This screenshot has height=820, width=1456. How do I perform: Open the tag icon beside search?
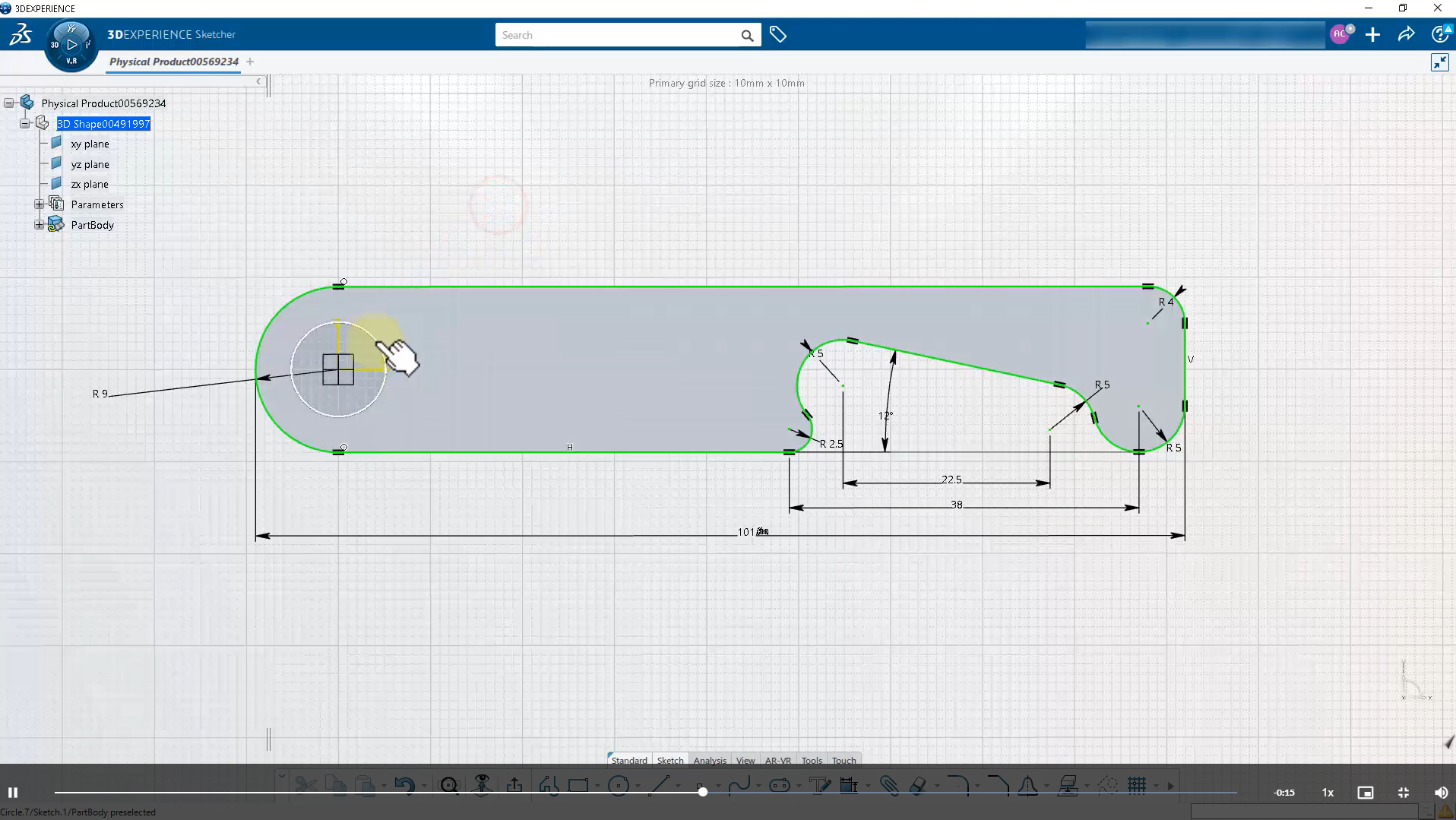point(777,35)
